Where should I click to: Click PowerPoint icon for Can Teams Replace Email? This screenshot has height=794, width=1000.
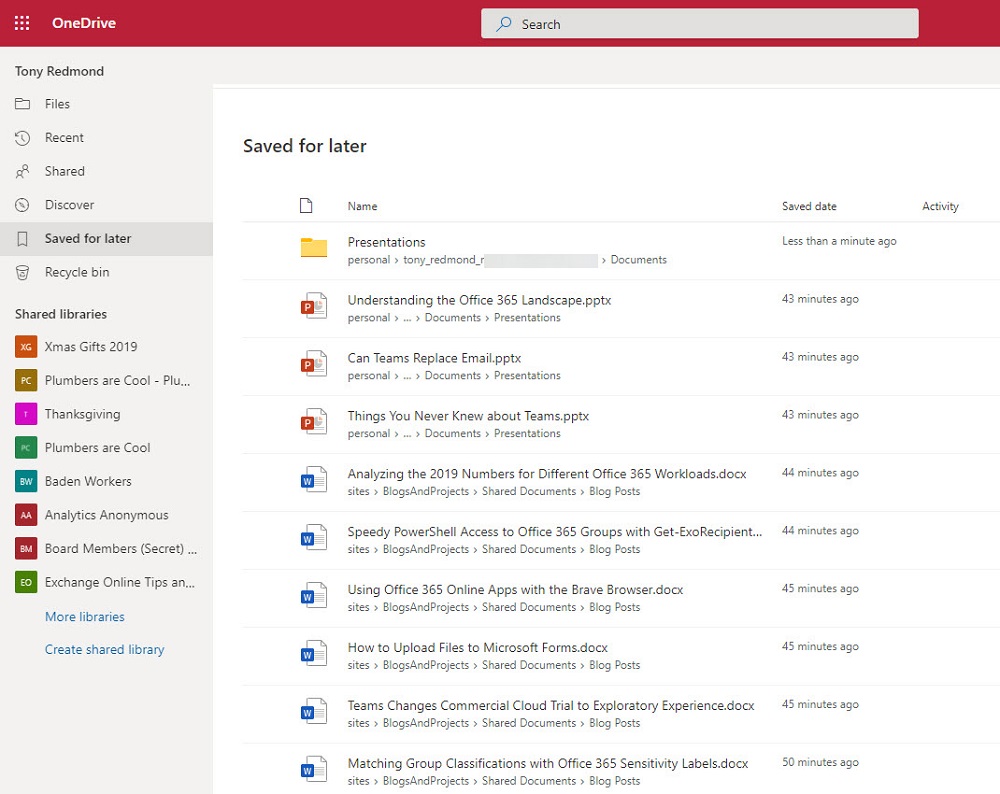click(x=314, y=364)
